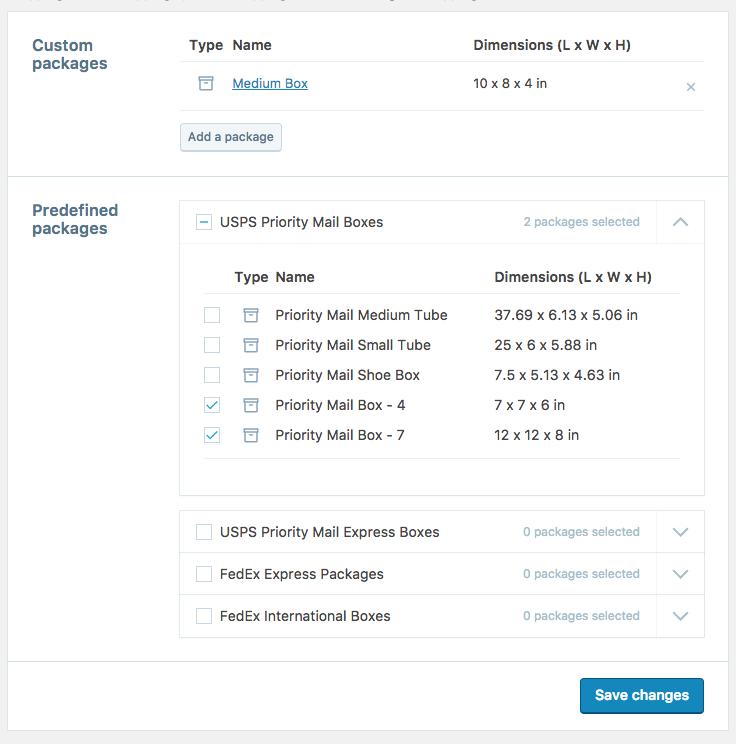Expand FedEx Express Packages section
The height and width of the screenshot is (744, 736).
point(680,574)
